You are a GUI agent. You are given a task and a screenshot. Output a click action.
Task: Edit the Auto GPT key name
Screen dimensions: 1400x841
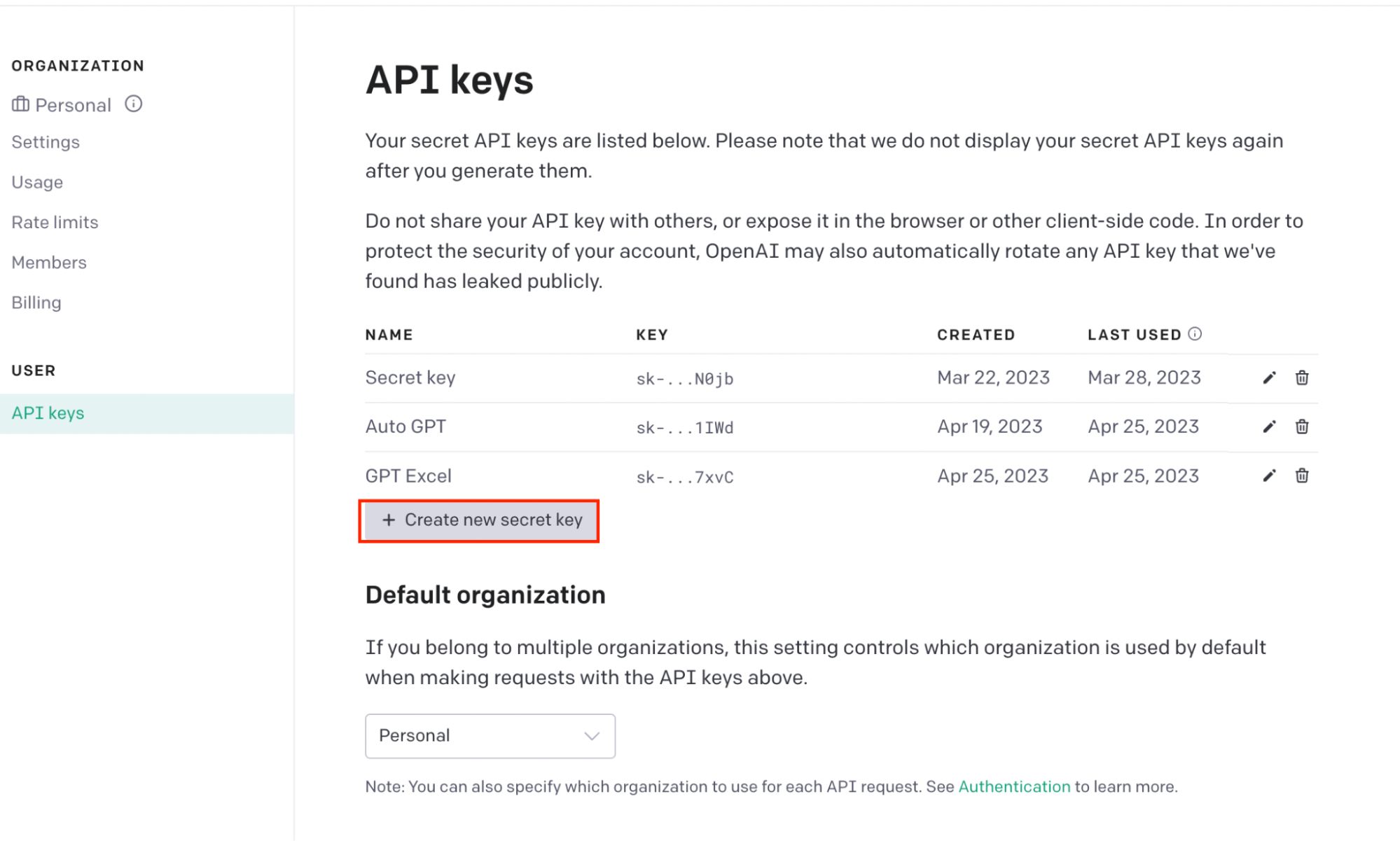coord(1269,426)
